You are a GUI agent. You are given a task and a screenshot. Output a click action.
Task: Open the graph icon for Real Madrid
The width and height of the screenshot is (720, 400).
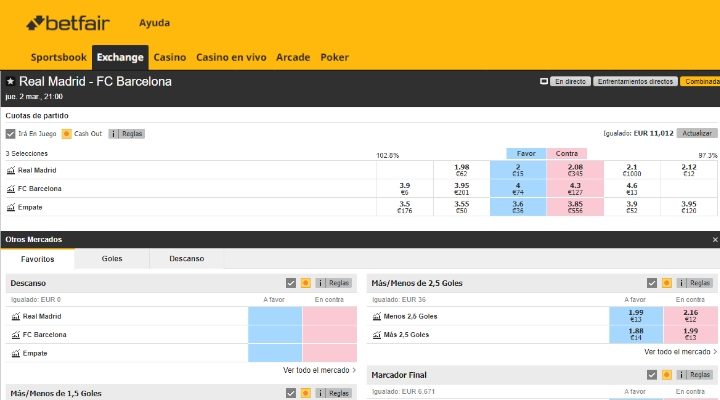click(x=11, y=170)
